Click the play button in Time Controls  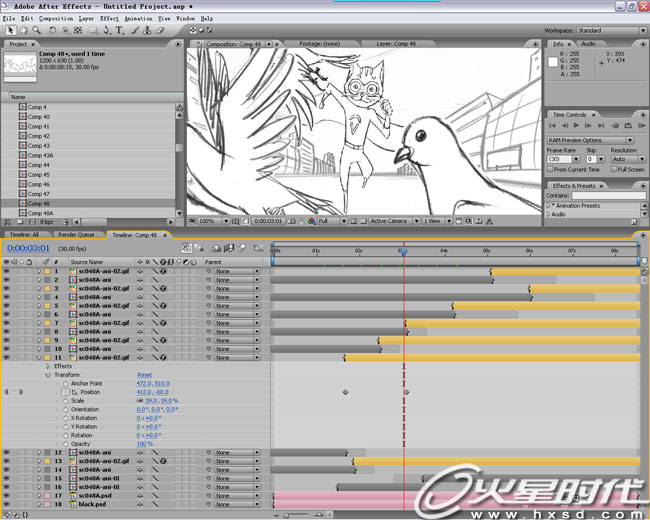click(x=576, y=125)
